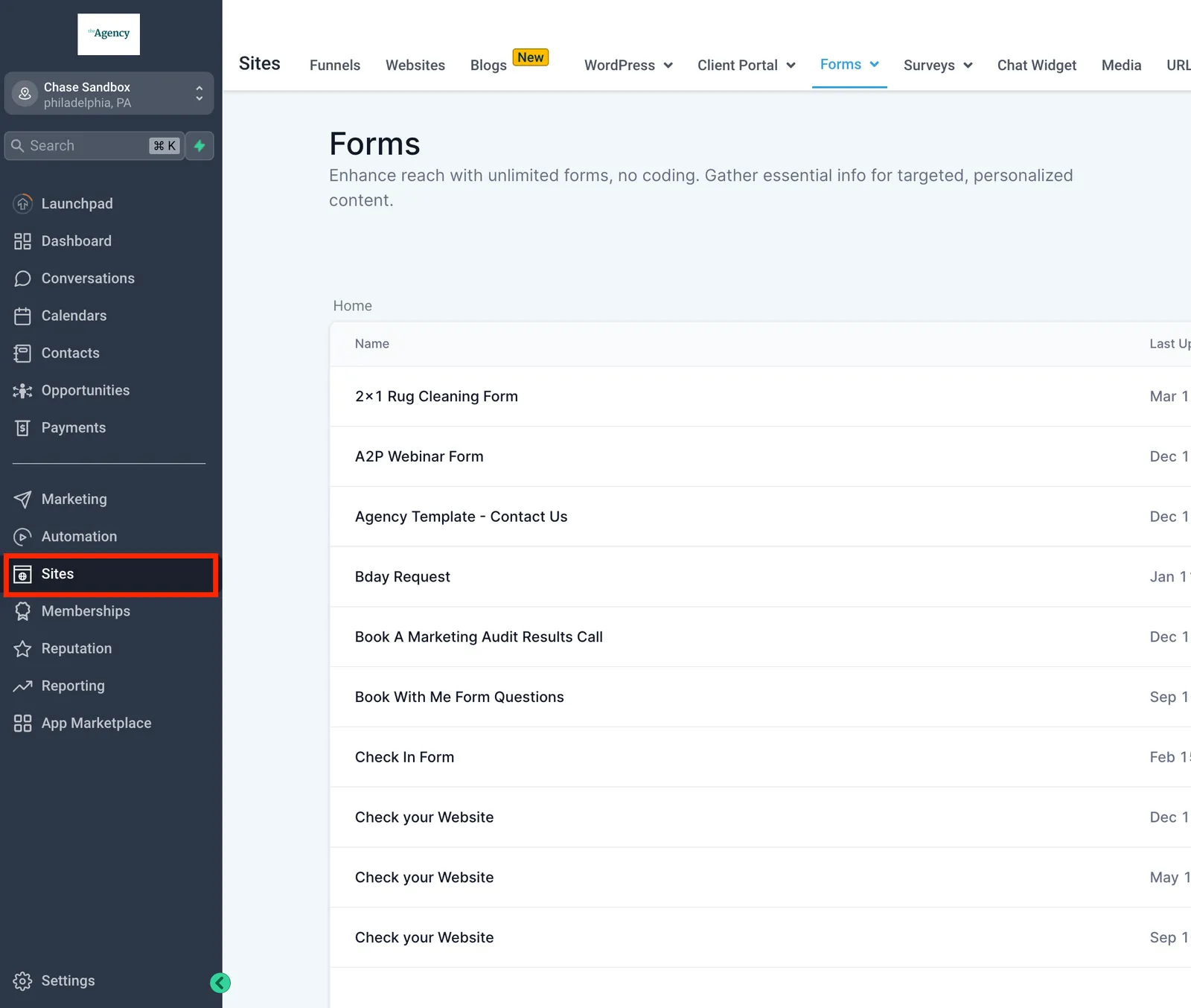Open Agency Template - Contact Us form
The height and width of the screenshot is (1008, 1191).
[461, 517]
